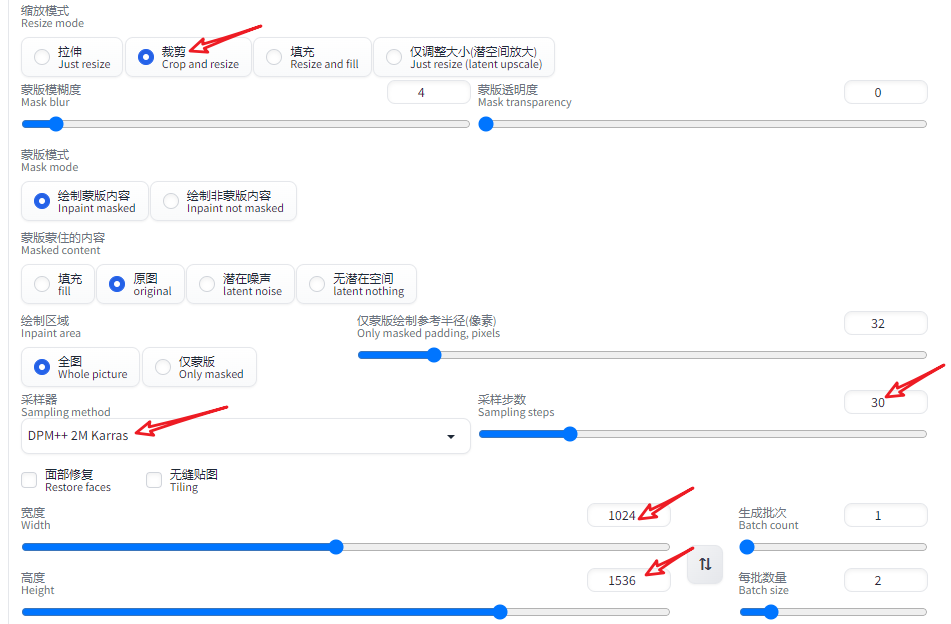Adjust the Sampling steps slider
The image size is (951, 624).
tap(702, 434)
